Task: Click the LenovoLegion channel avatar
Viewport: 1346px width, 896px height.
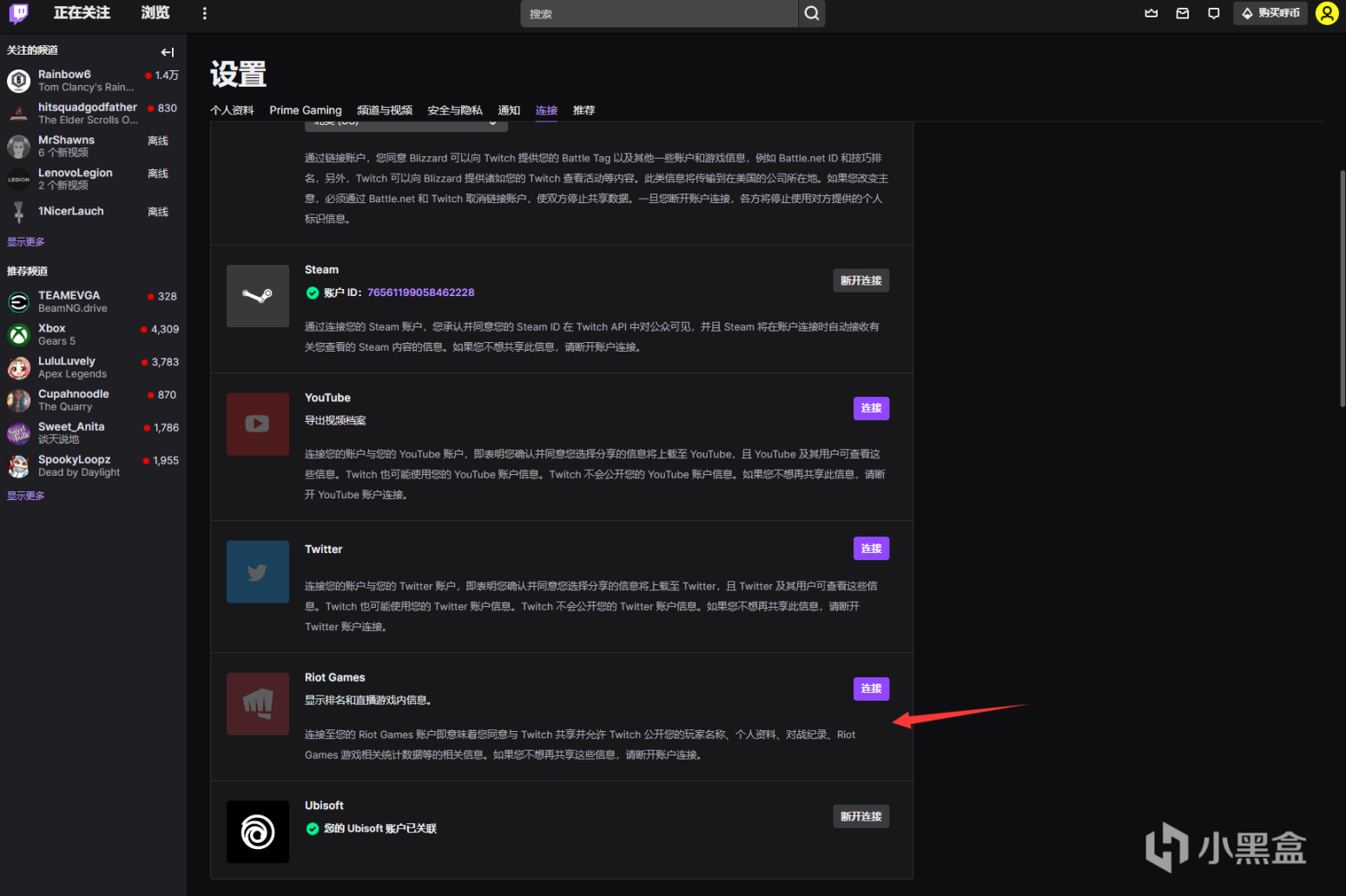Action: [19, 180]
